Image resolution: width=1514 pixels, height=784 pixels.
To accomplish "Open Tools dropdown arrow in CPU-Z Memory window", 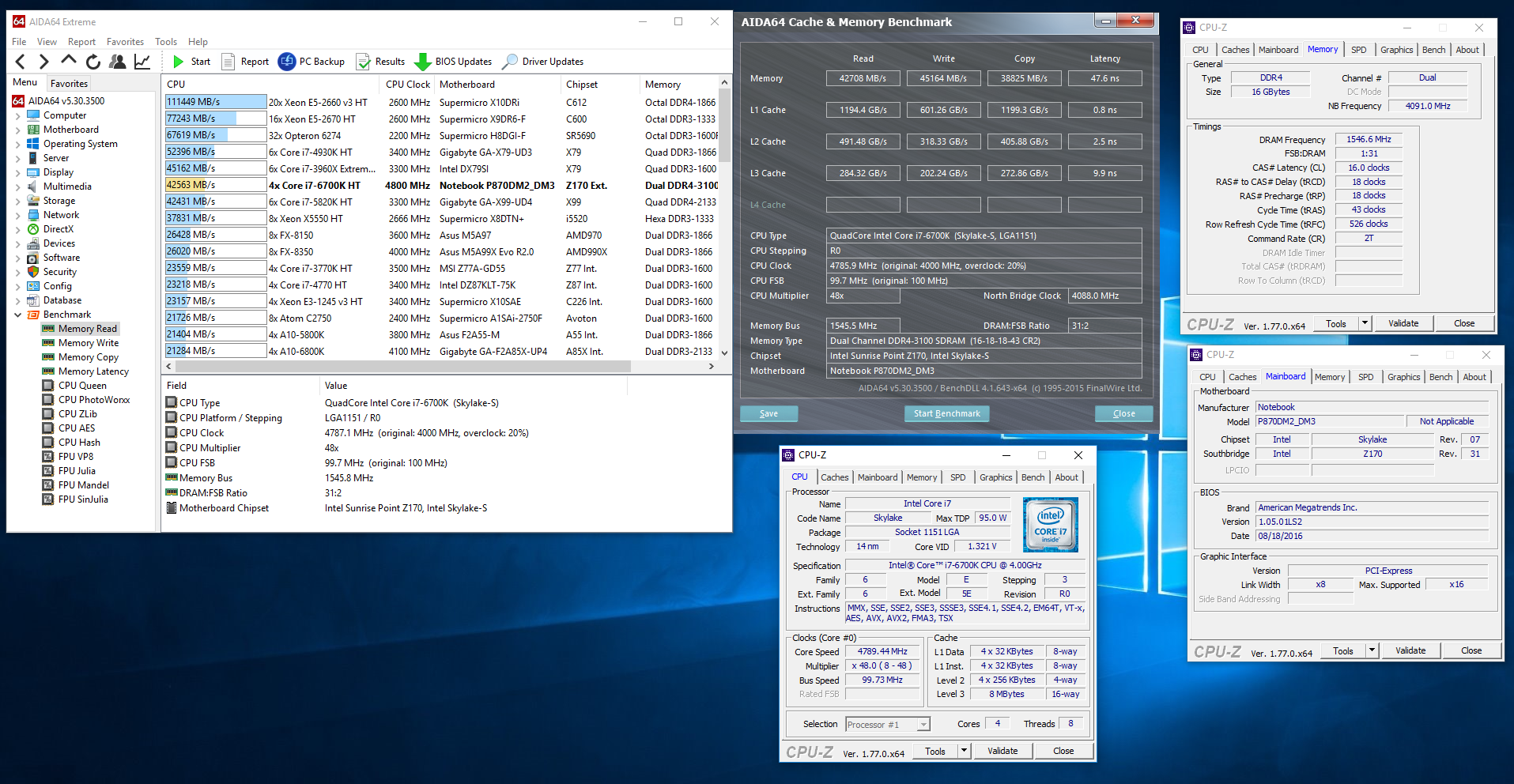I will pos(1364,323).
